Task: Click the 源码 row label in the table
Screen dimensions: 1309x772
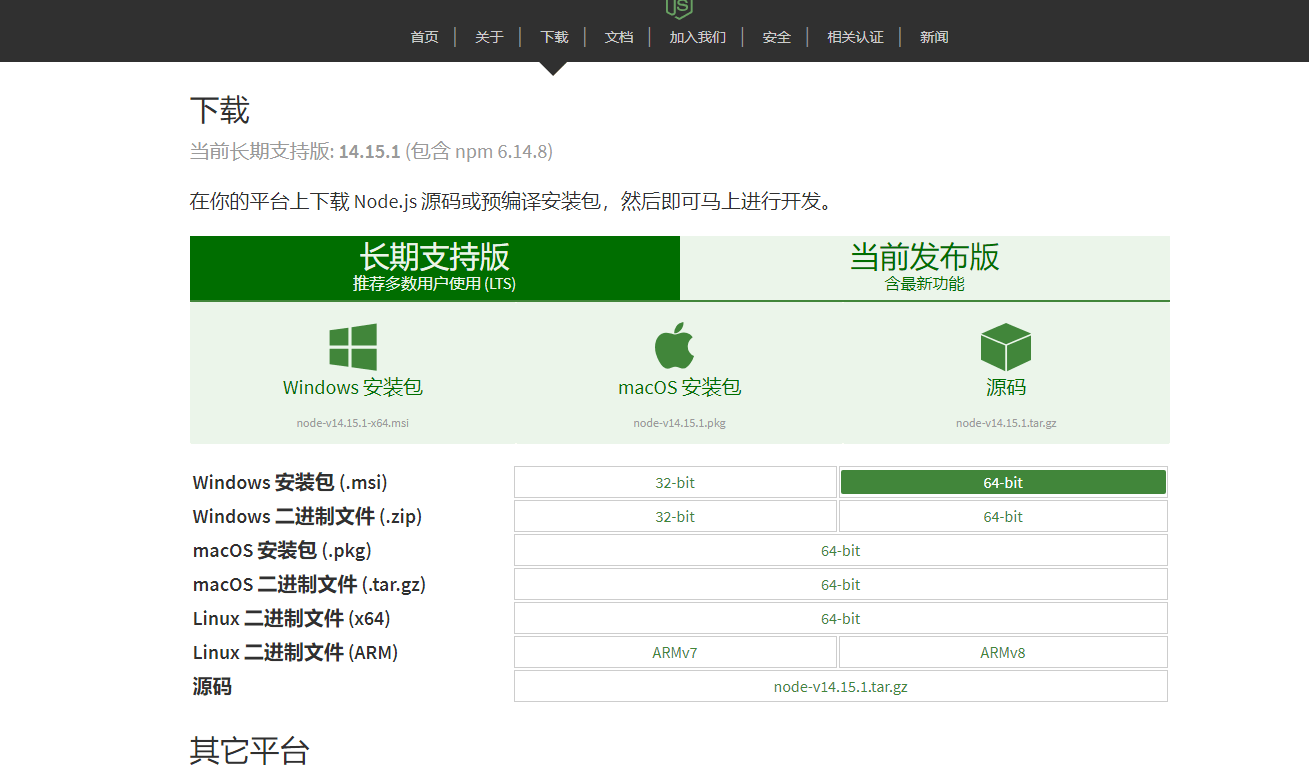Action: (212, 686)
